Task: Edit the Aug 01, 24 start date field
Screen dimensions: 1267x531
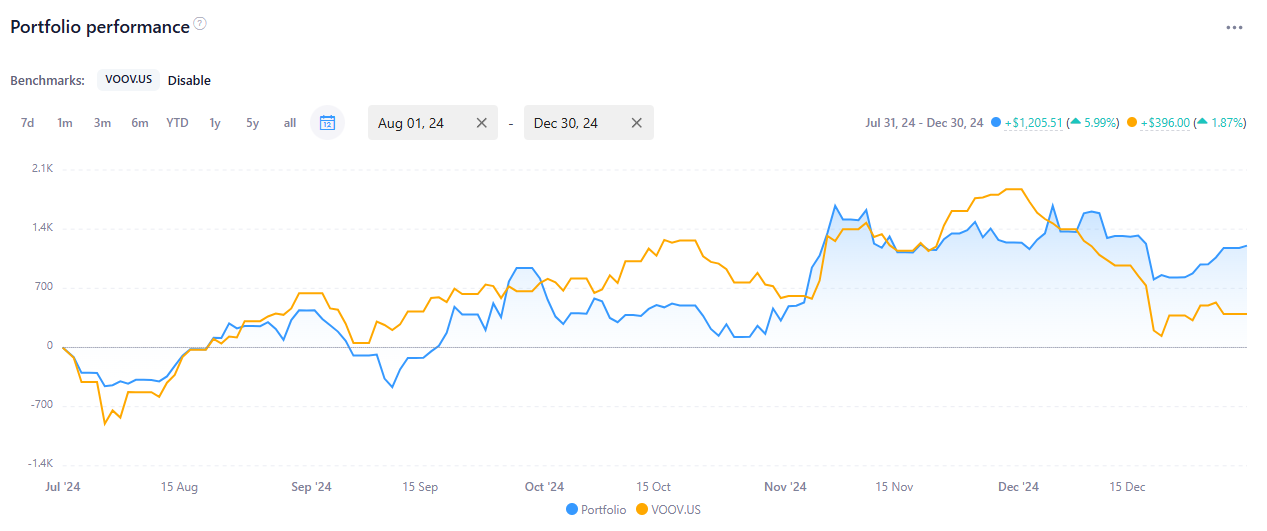Action: [x=433, y=123]
